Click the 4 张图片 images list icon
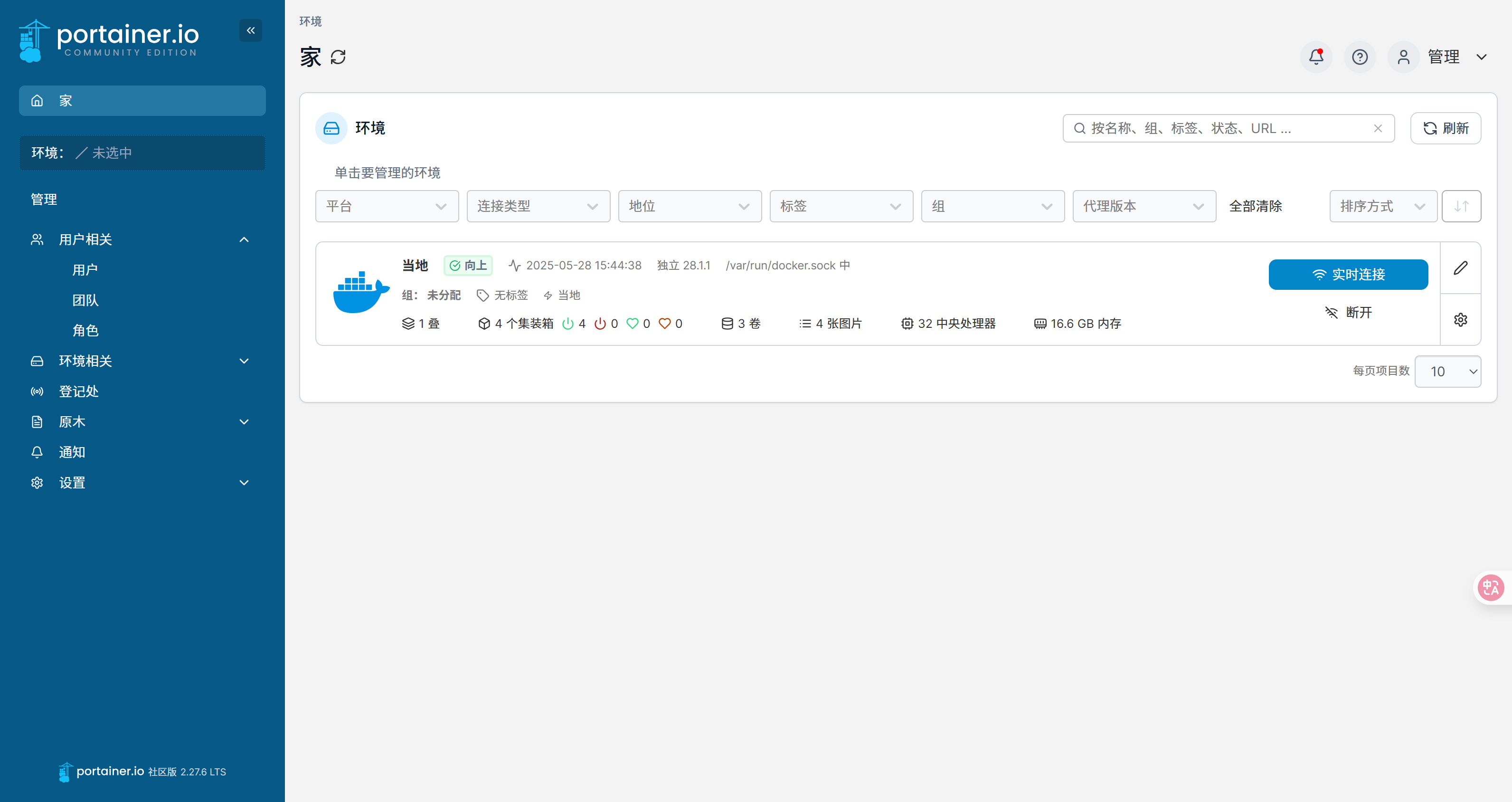The height and width of the screenshot is (802, 1512). coord(805,324)
